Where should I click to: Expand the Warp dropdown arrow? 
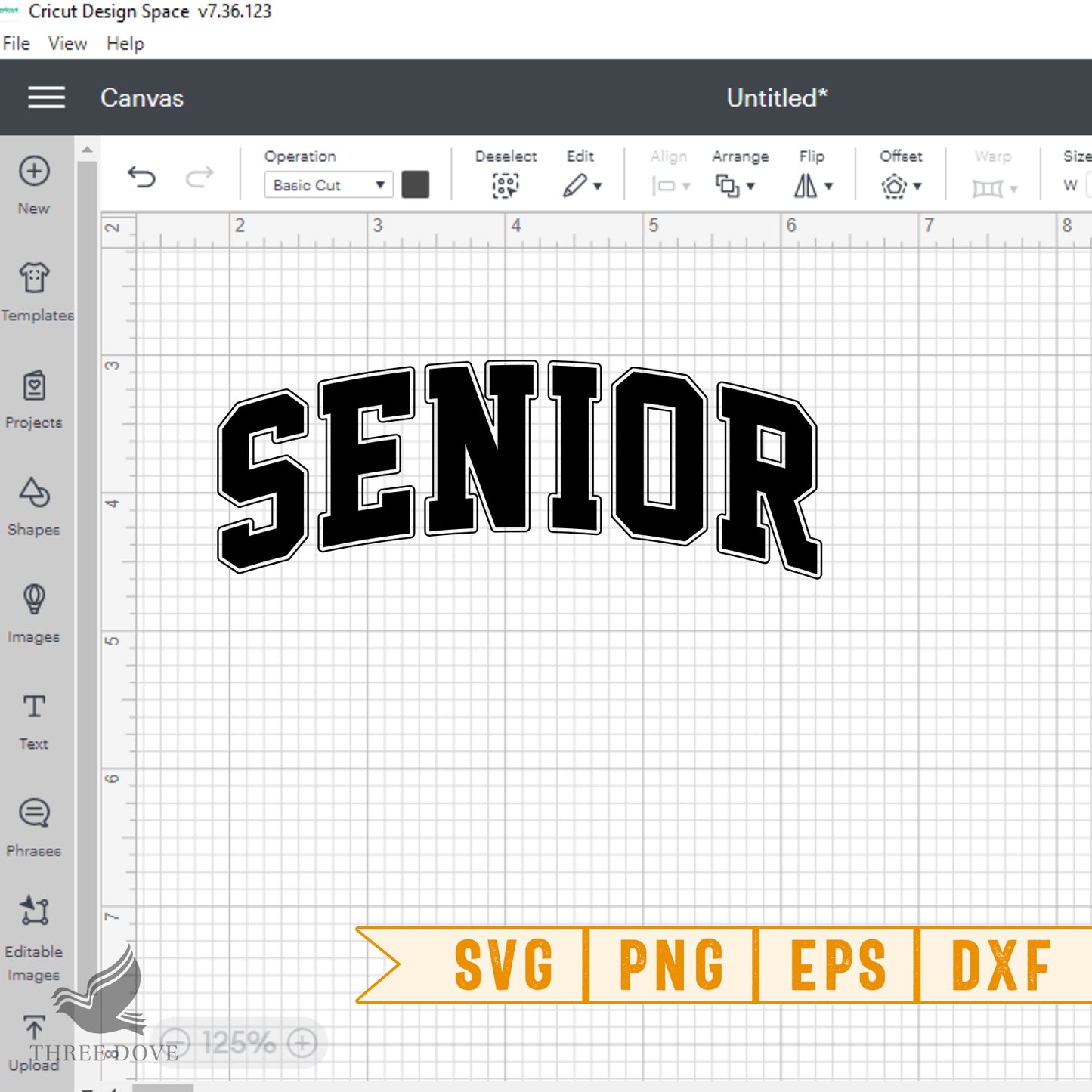pos(1013,188)
